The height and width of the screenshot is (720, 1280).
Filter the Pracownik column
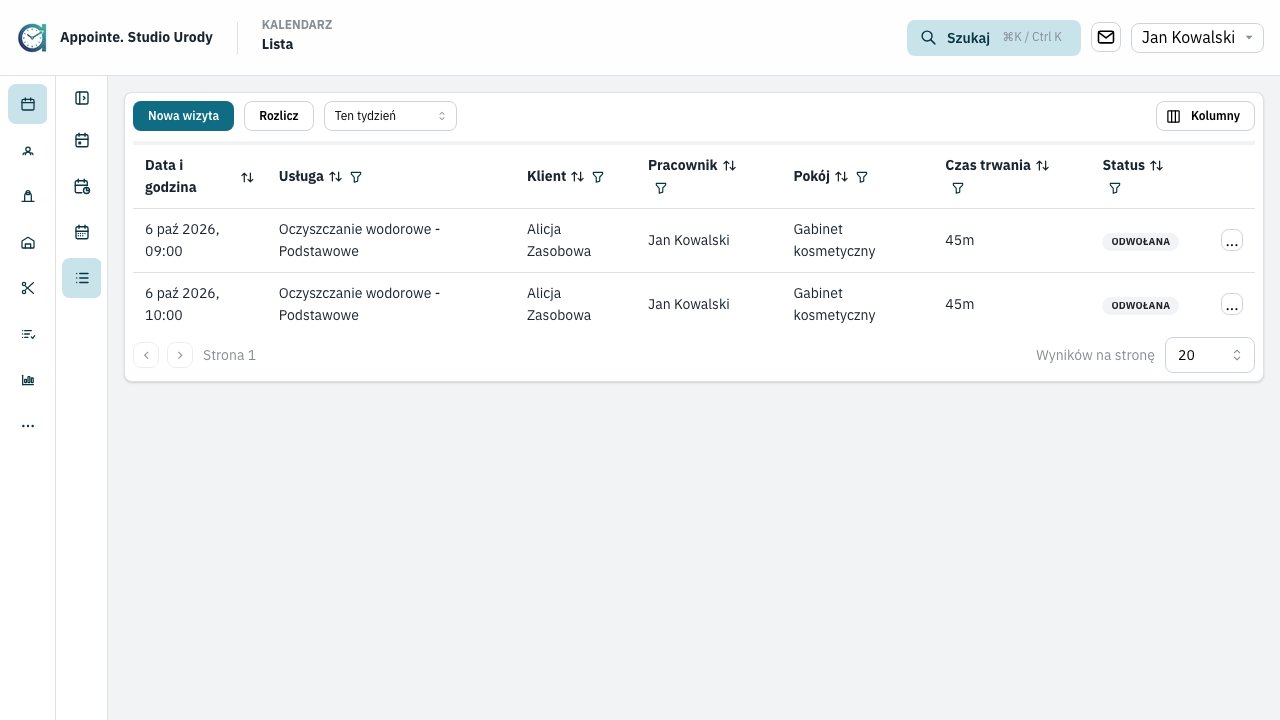[x=661, y=188]
